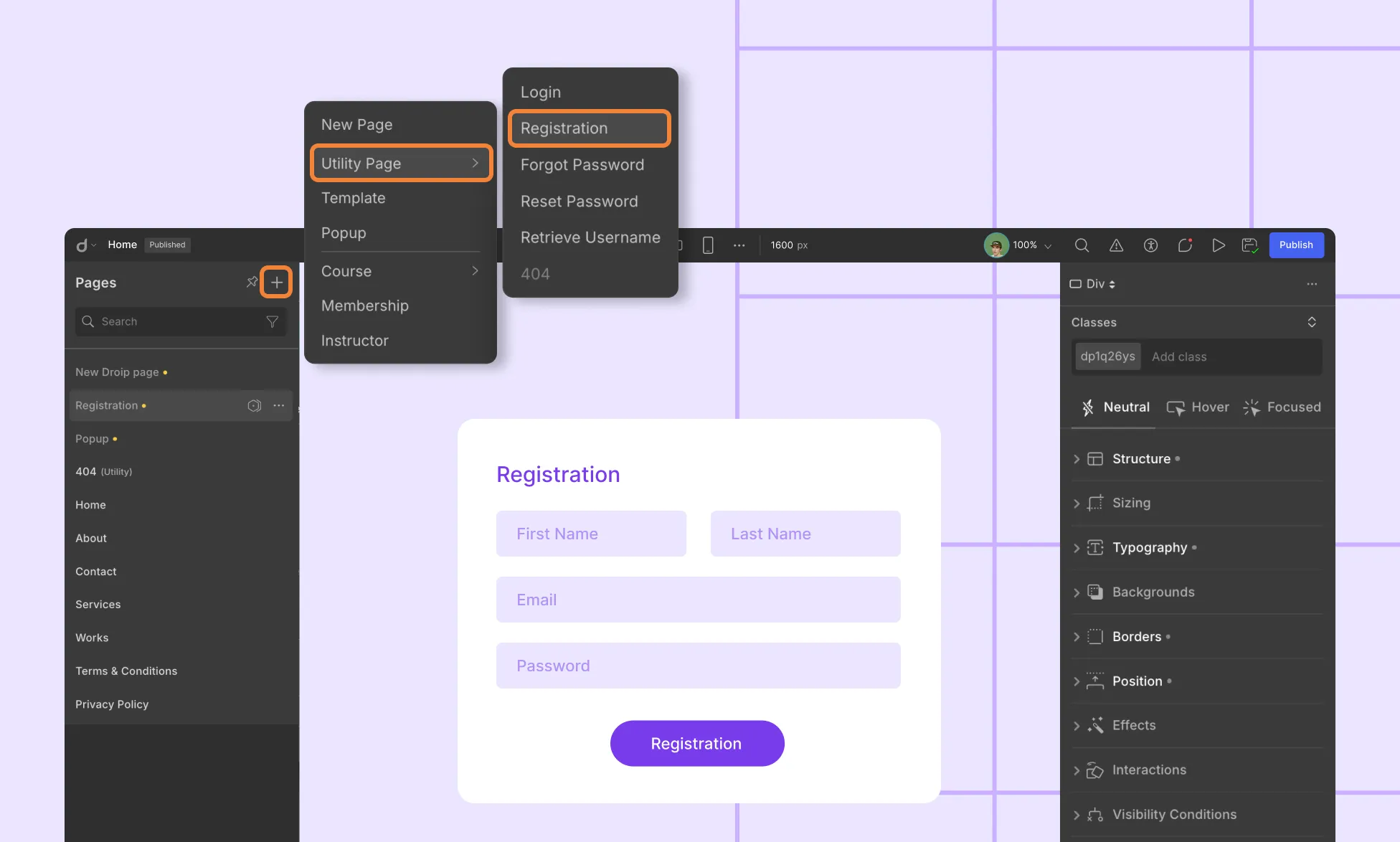This screenshot has width=1400, height=842.
Task: Click the blue Publish button
Action: [1295, 245]
